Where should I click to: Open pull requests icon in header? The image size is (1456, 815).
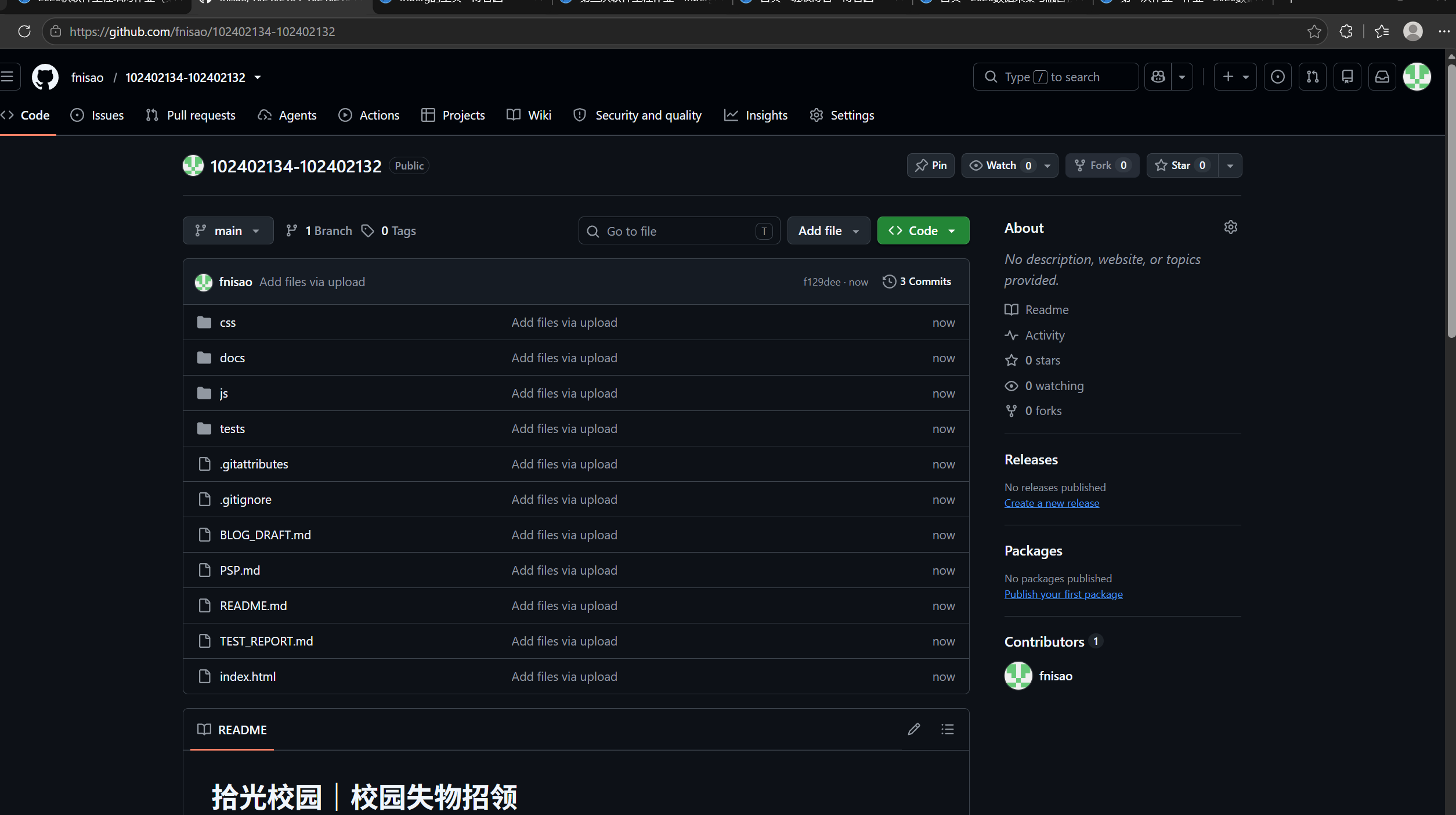tap(1313, 77)
